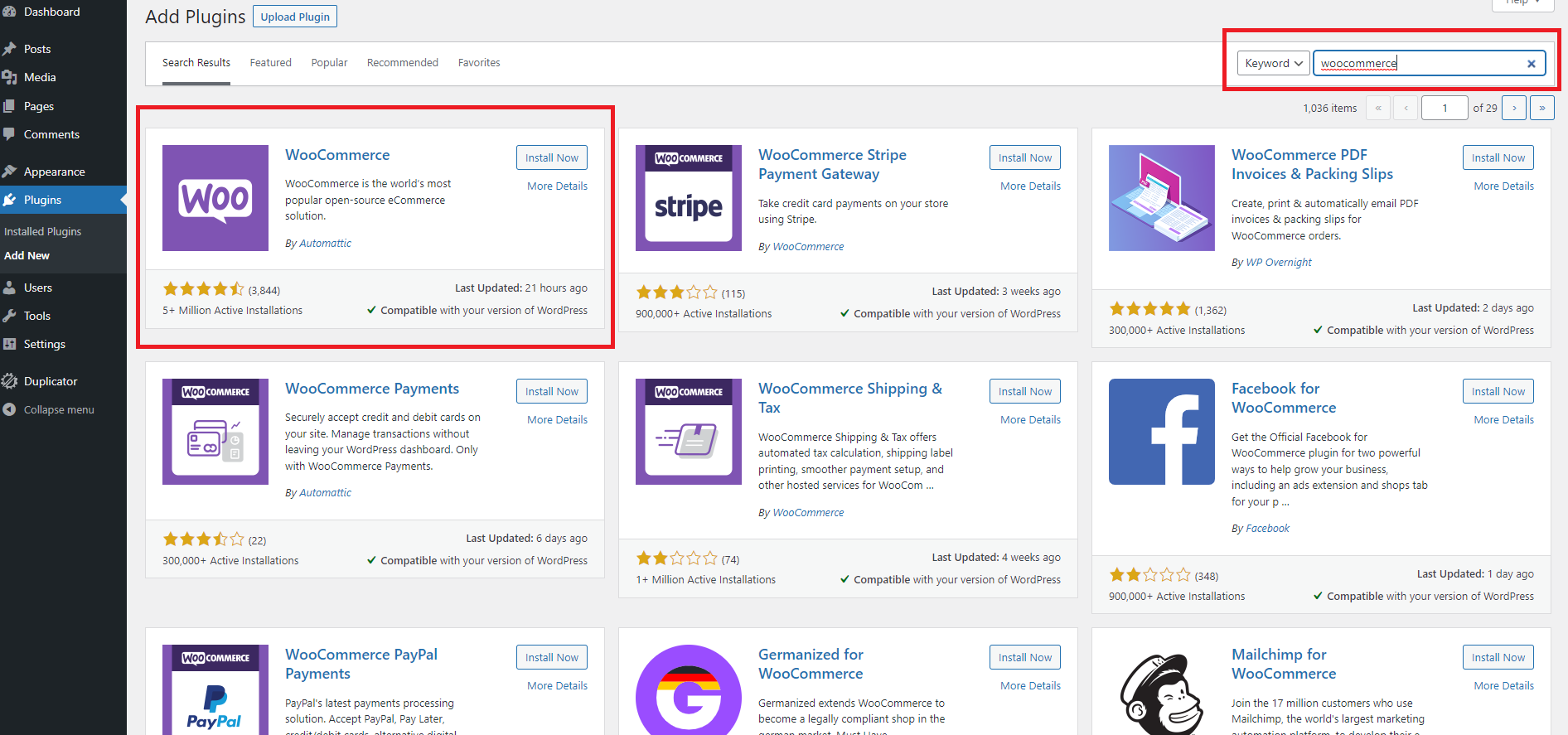Go to next page of results
The width and height of the screenshot is (1568, 735).
[x=1514, y=108]
